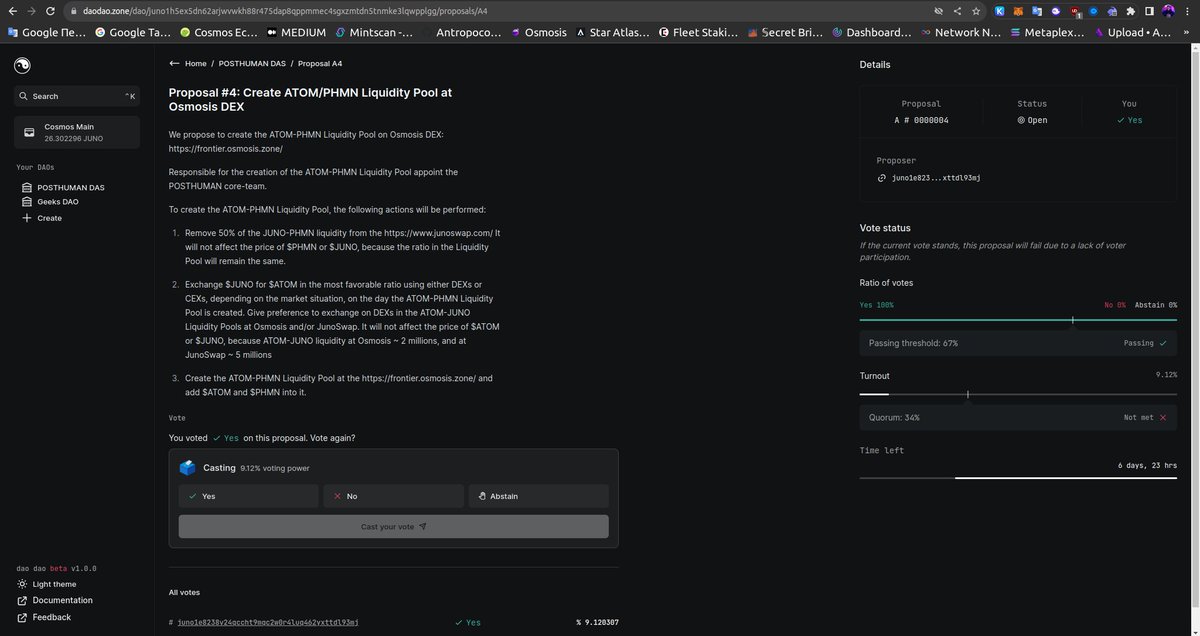Click the Passing threshold: 67% row

coord(1018,343)
